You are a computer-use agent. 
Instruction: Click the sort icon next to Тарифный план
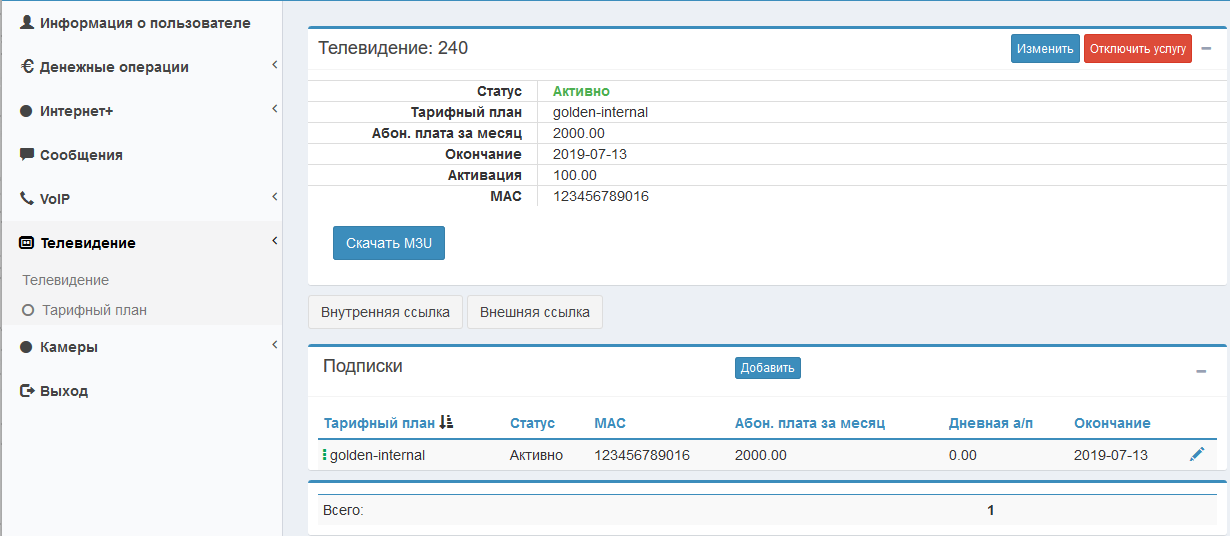(x=446, y=423)
